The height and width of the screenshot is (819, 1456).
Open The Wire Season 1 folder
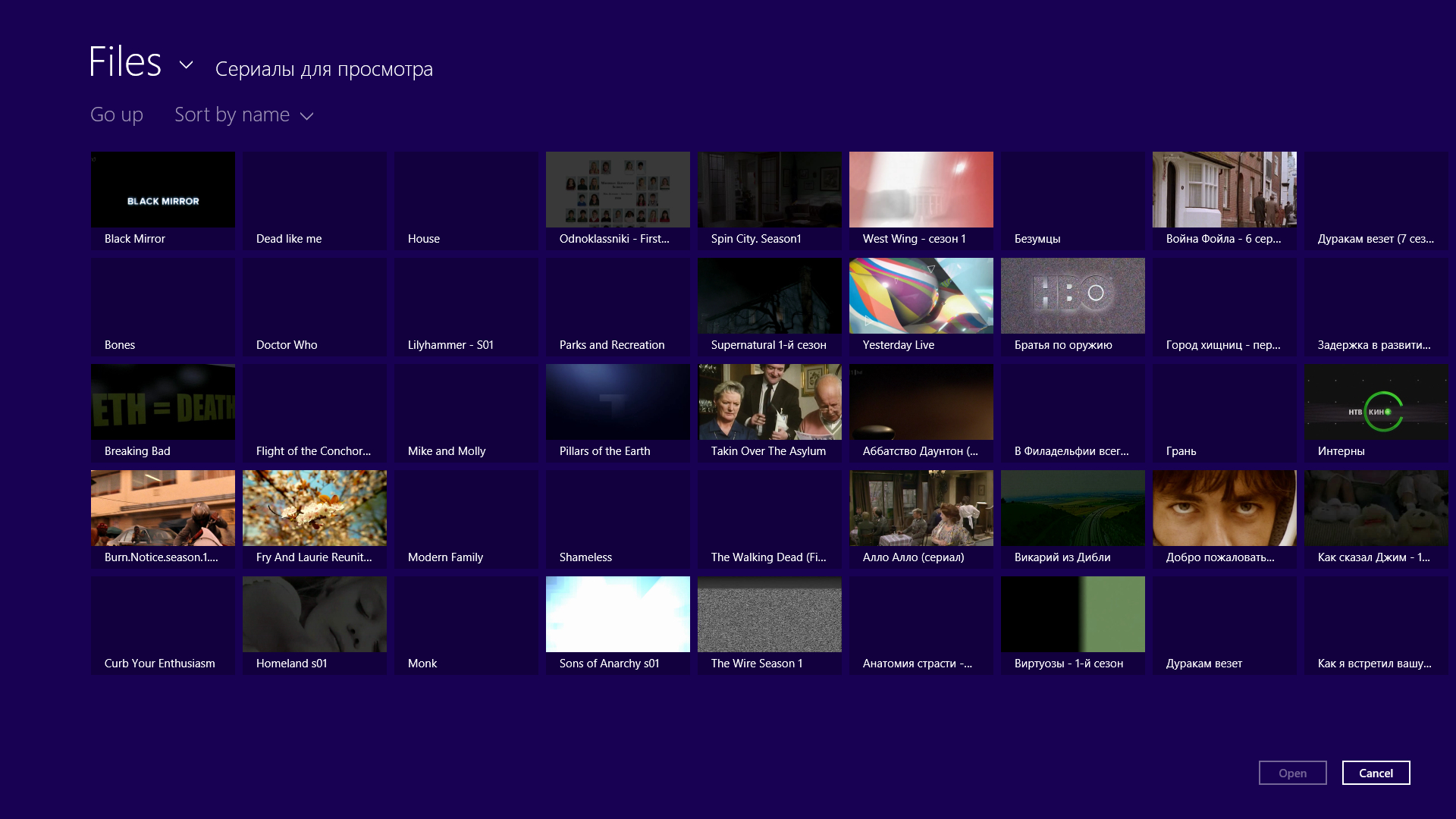(769, 625)
